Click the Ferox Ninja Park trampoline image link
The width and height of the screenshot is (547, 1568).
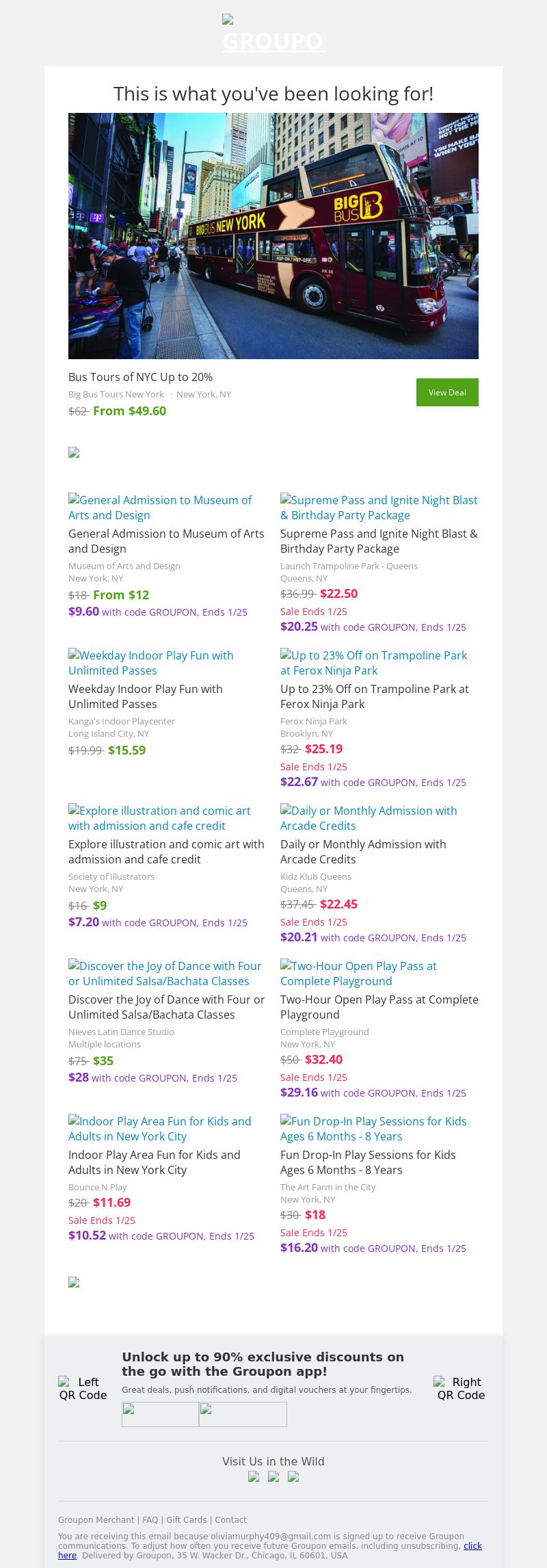[x=373, y=663]
